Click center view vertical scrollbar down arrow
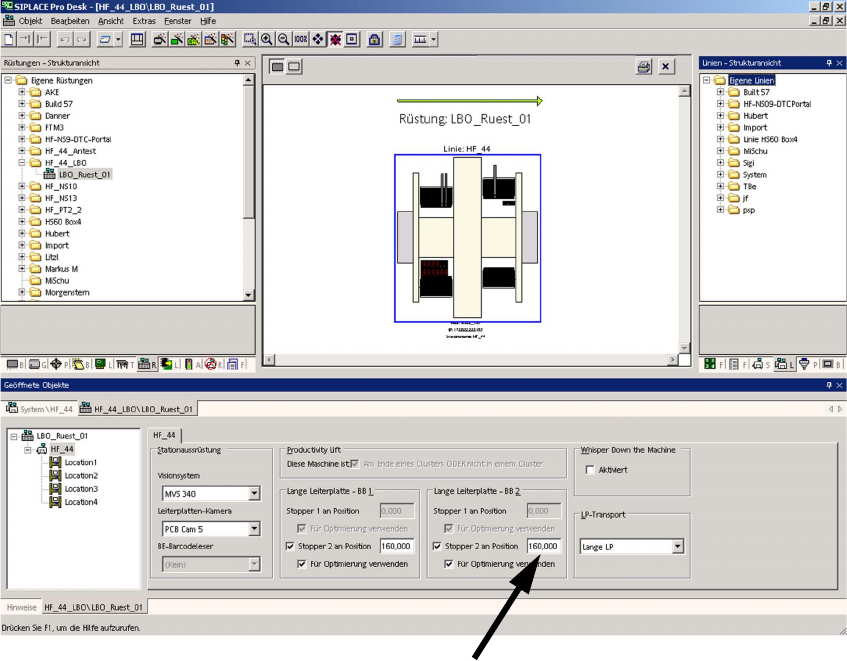 pos(684,347)
